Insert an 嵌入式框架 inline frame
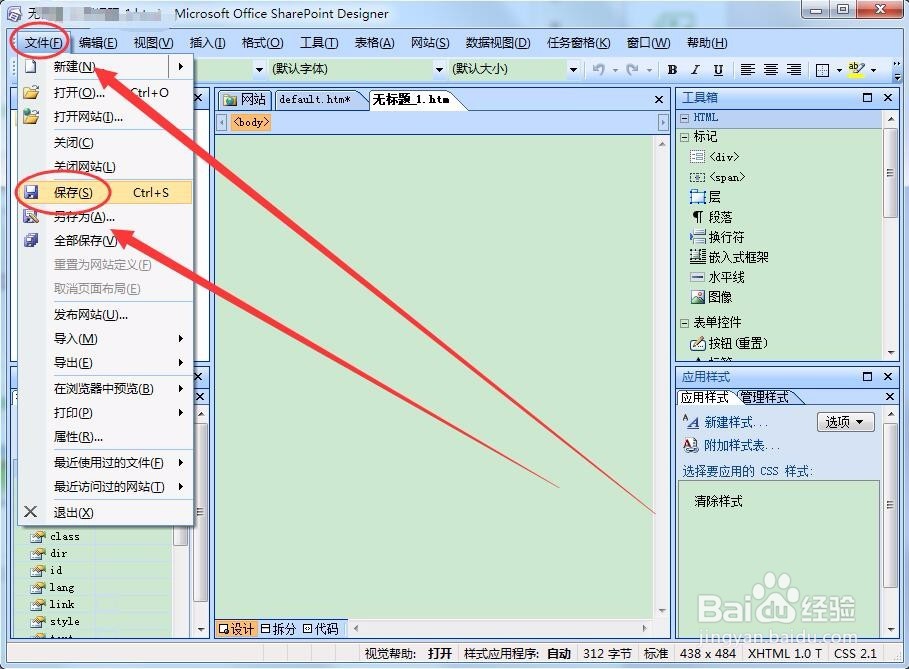This screenshot has width=909, height=669. 729,257
